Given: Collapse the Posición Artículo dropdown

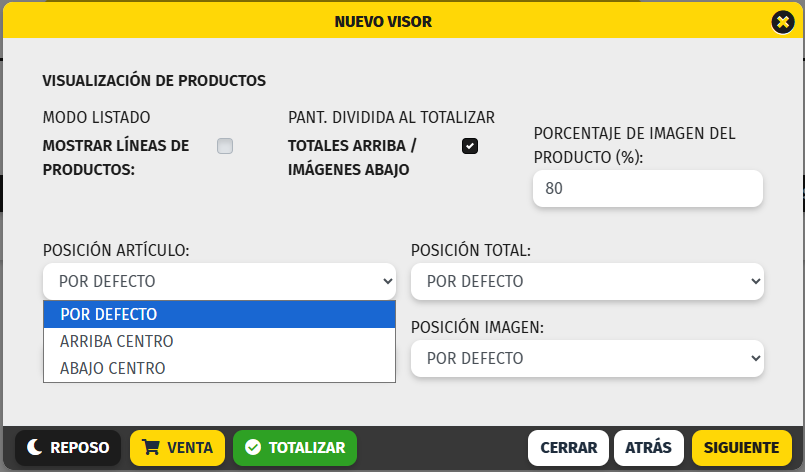Looking at the screenshot, I should pyautogui.click(x=219, y=282).
